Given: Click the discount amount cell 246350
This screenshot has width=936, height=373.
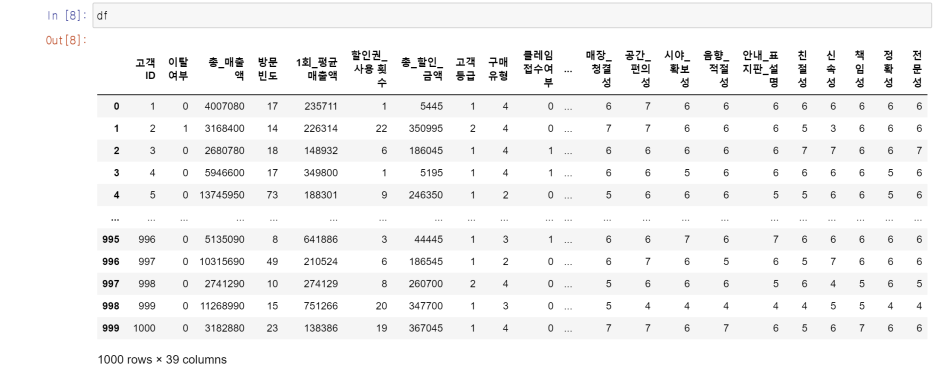Looking at the screenshot, I should [x=426, y=195].
